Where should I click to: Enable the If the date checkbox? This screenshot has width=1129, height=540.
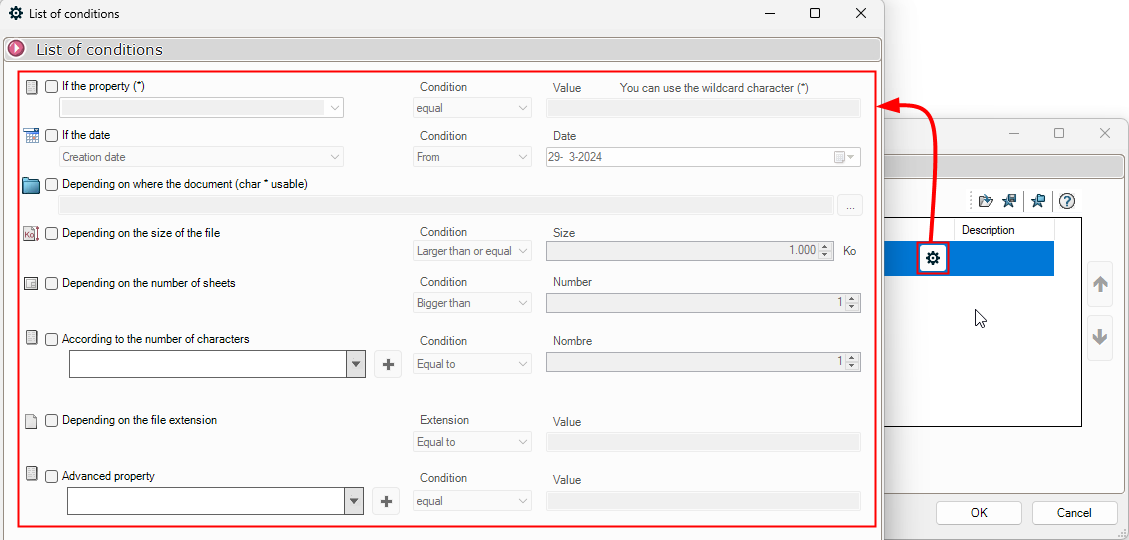click(x=51, y=135)
